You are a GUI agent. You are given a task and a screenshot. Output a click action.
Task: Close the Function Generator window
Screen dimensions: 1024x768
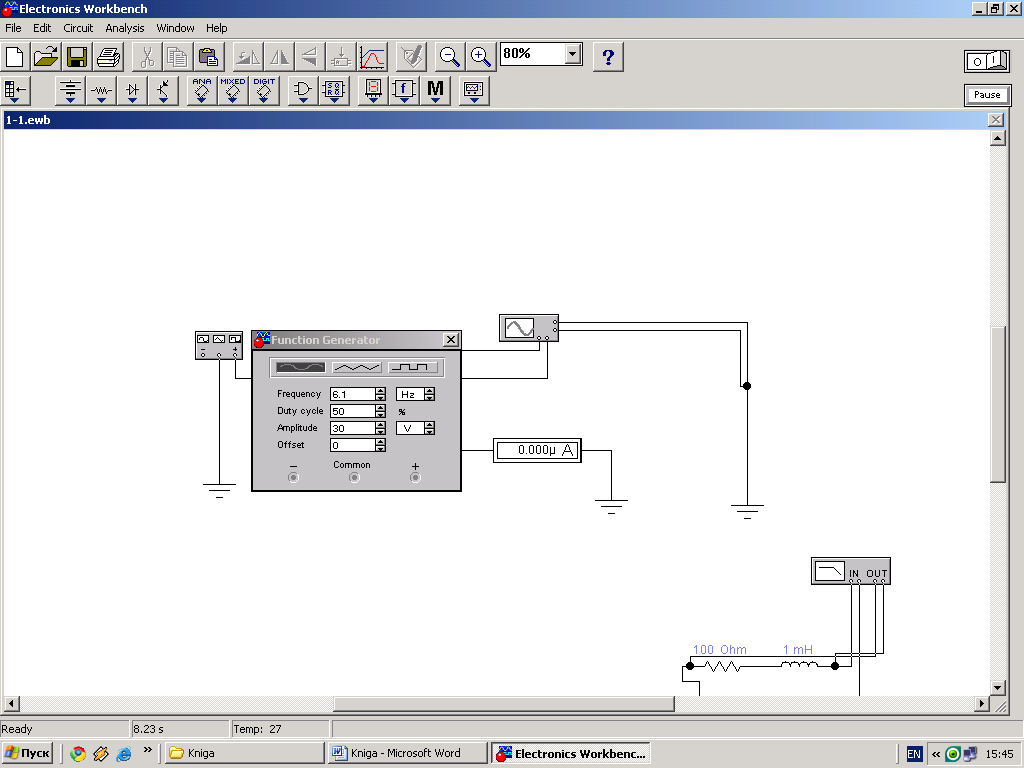(x=451, y=340)
